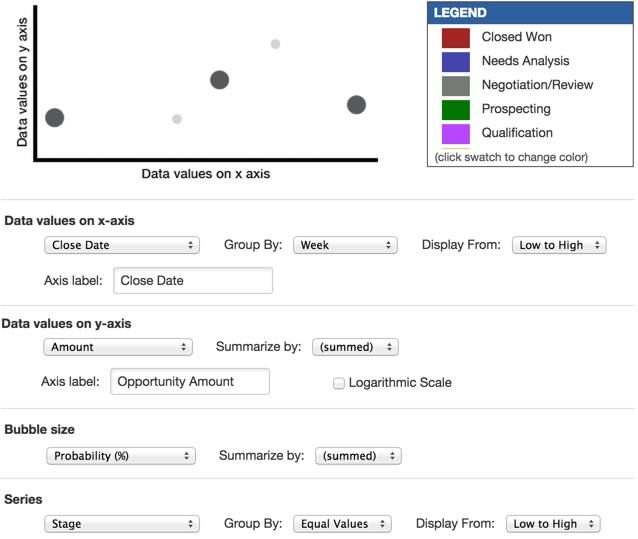Change the Needs Analysis blue swatch color
Screen dimensions: 638x539
tap(456, 62)
